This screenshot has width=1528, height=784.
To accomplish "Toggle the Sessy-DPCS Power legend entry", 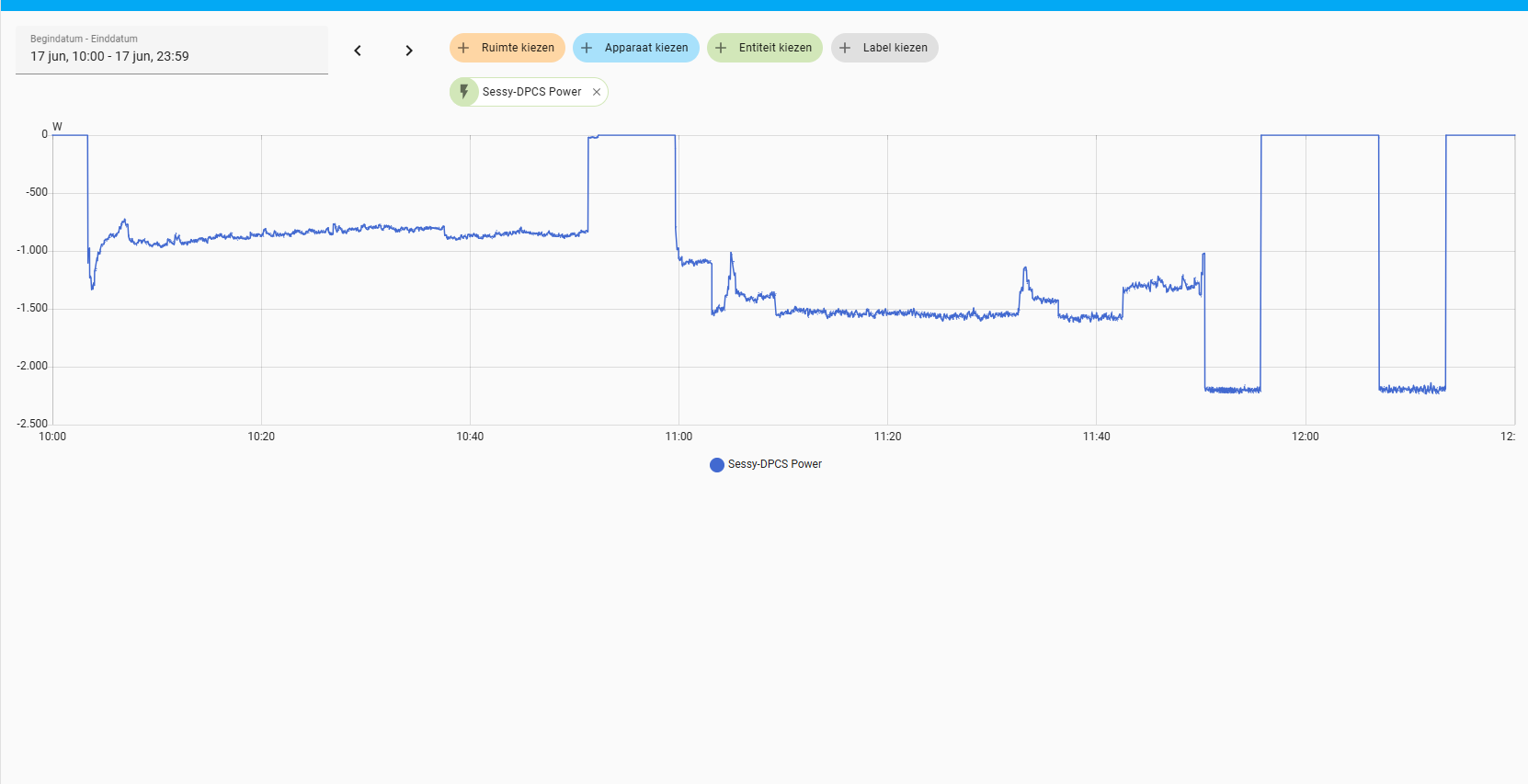I will coord(766,464).
